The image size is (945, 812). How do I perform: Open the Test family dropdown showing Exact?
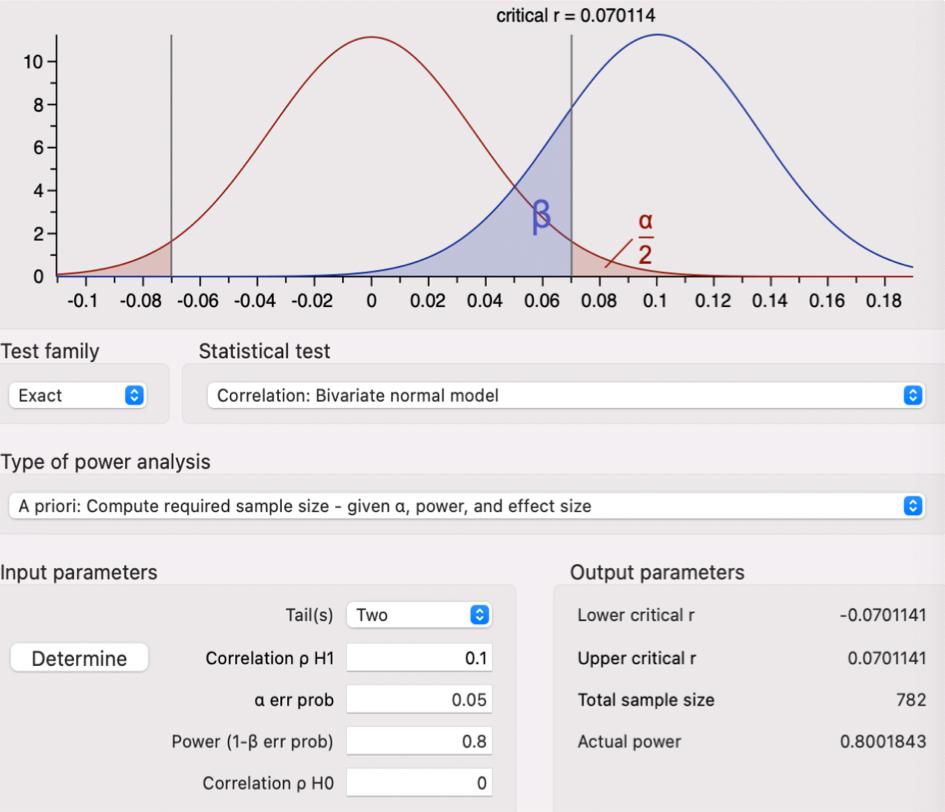(x=77, y=395)
